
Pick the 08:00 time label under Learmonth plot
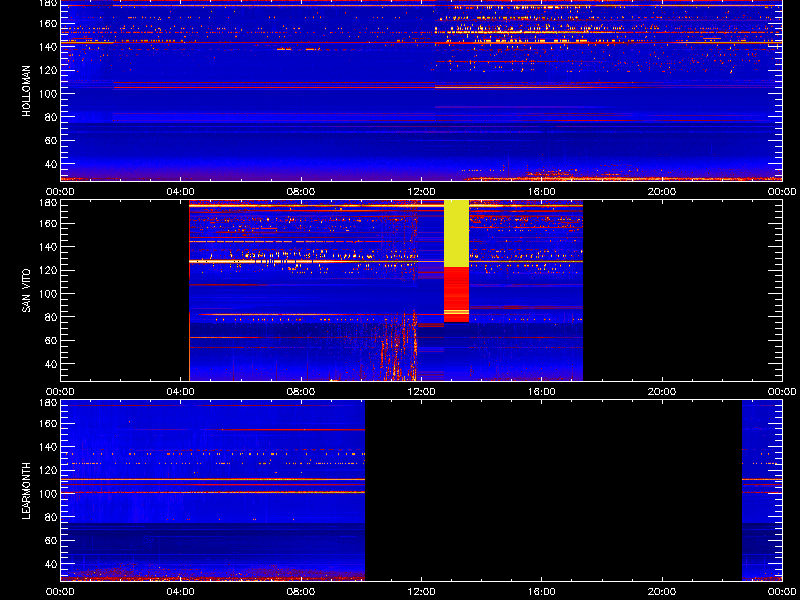(301, 592)
